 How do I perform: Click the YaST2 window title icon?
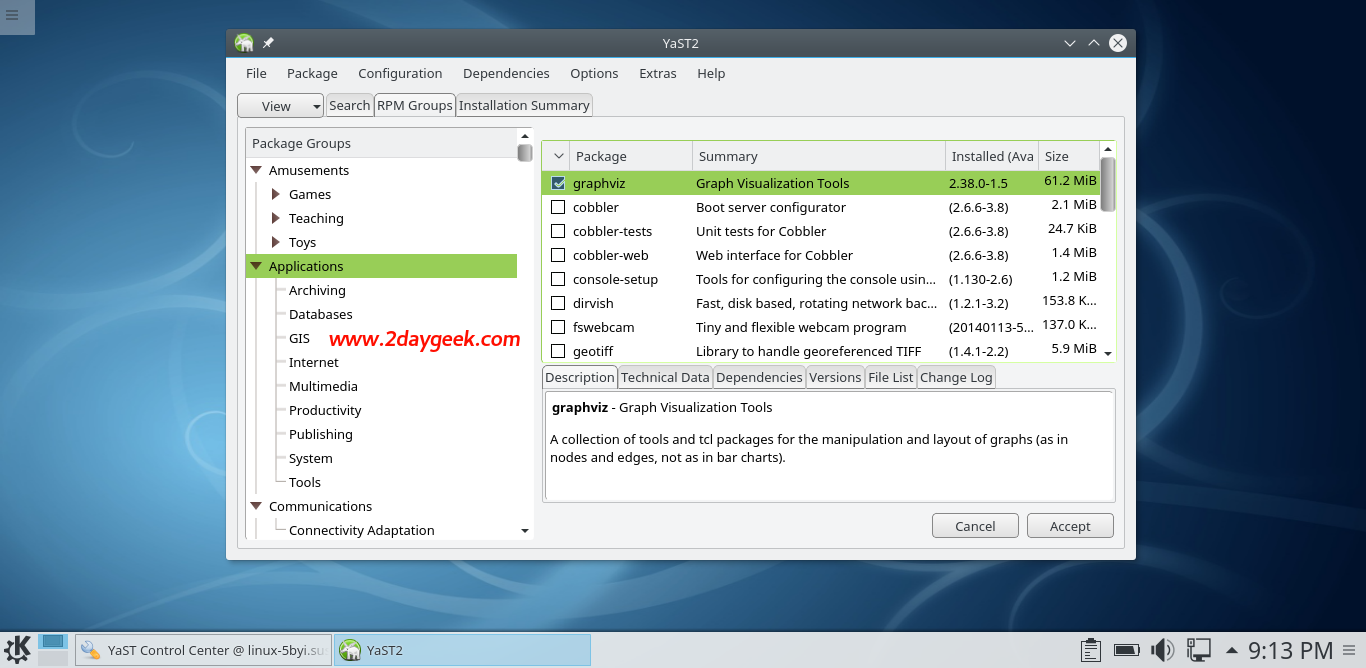tap(244, 43)
